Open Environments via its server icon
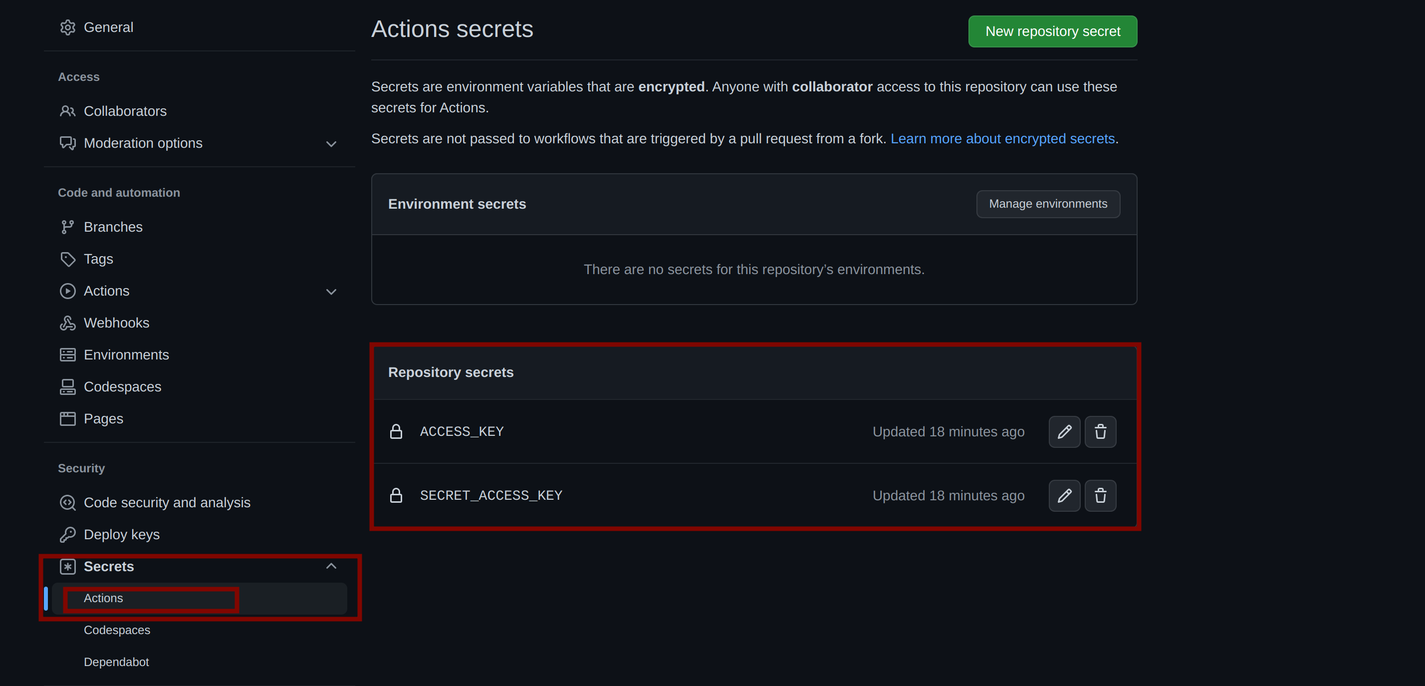 pyautogui.click(x=67, y=354)
